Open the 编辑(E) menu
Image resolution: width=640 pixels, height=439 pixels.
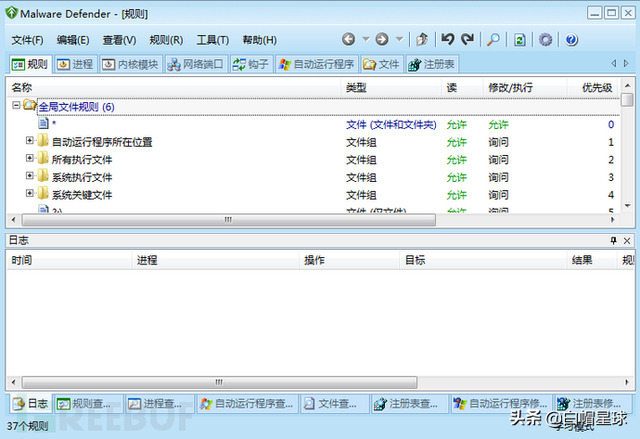point(73,40)
